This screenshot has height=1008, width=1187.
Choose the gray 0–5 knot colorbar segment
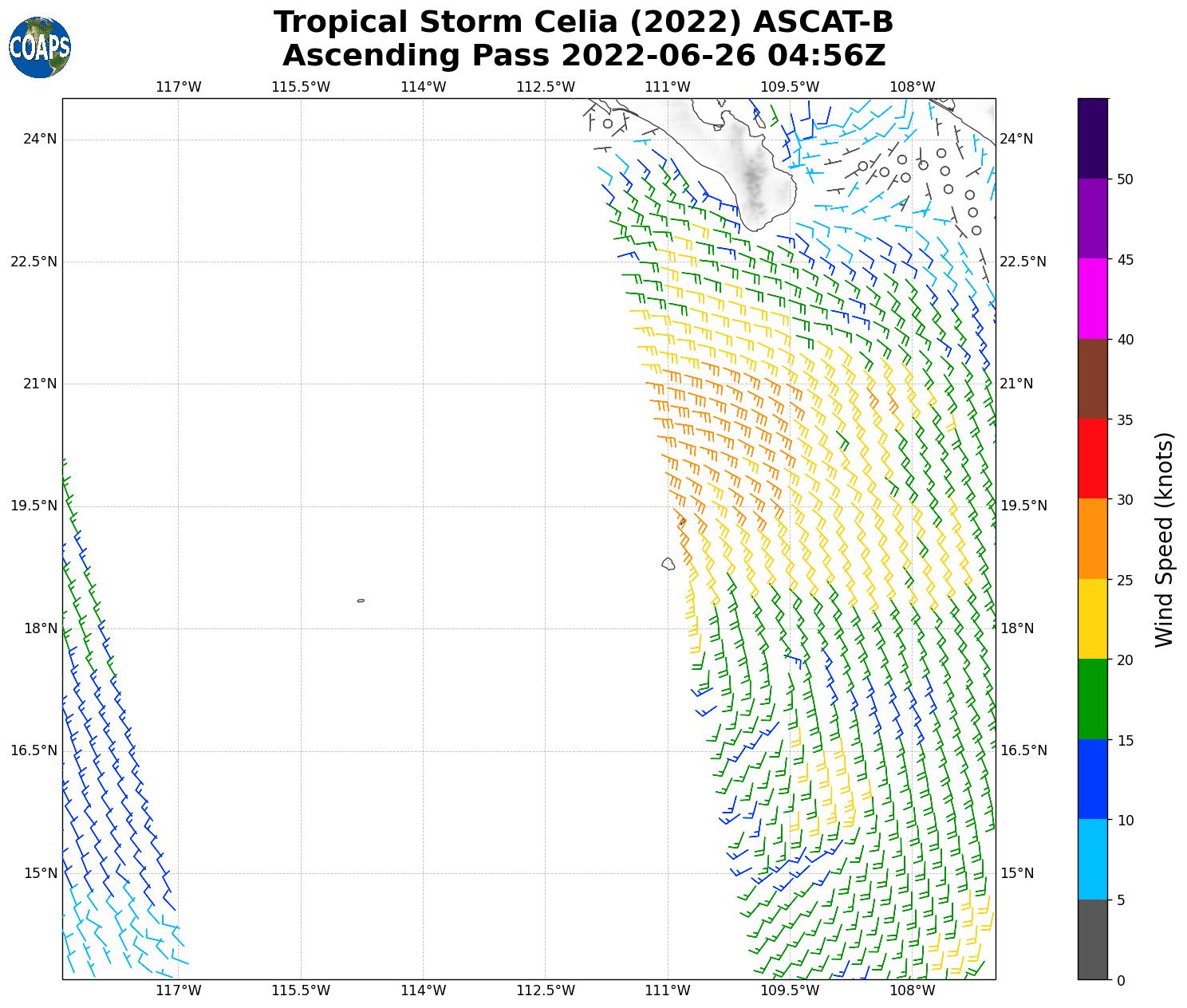[x=1092, y=939]
